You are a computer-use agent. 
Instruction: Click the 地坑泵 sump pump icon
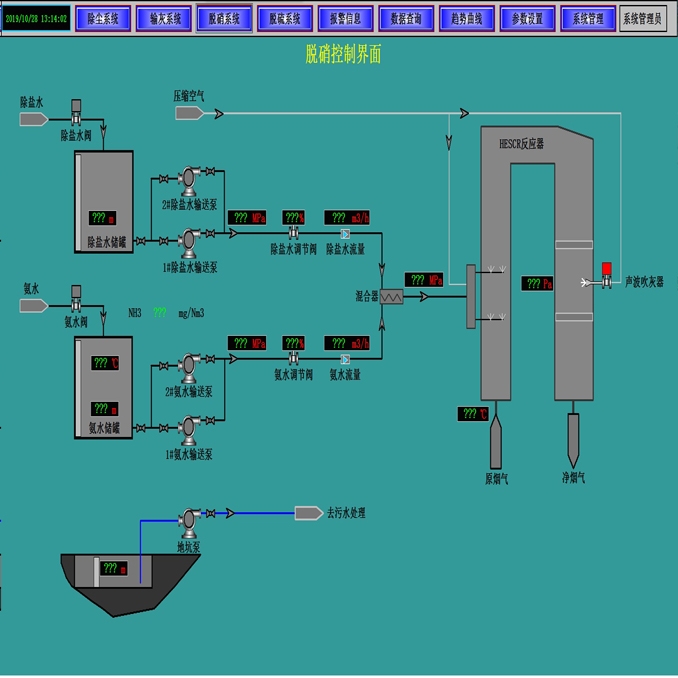tap(189, 523)
